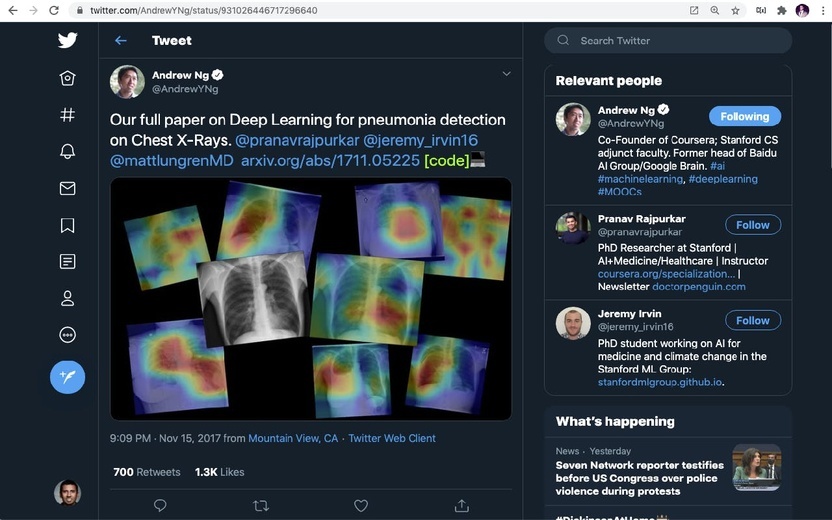View the 700 Retweets list

click(146, 472)
